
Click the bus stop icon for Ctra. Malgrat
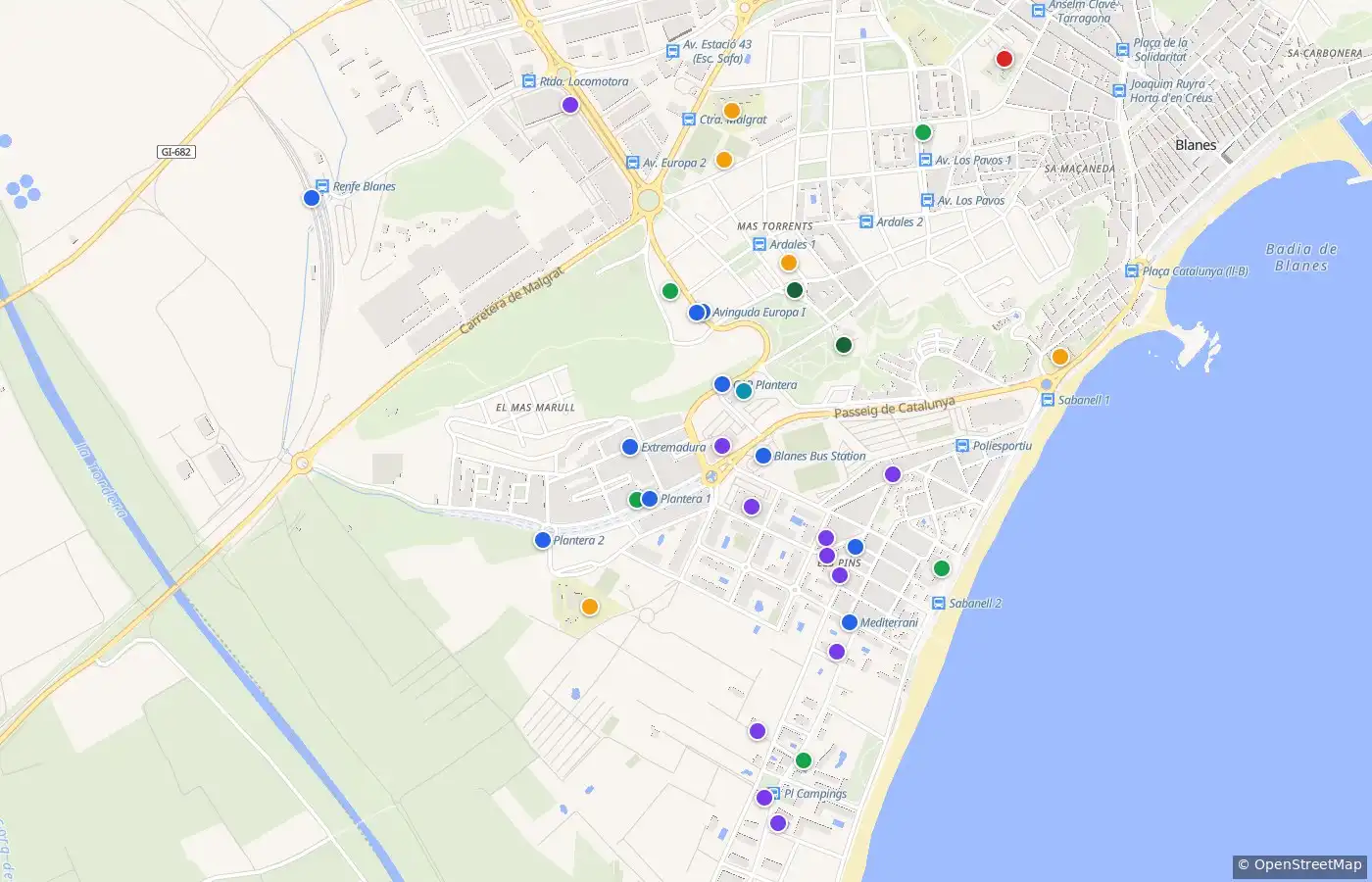click(x=689, y=120)
